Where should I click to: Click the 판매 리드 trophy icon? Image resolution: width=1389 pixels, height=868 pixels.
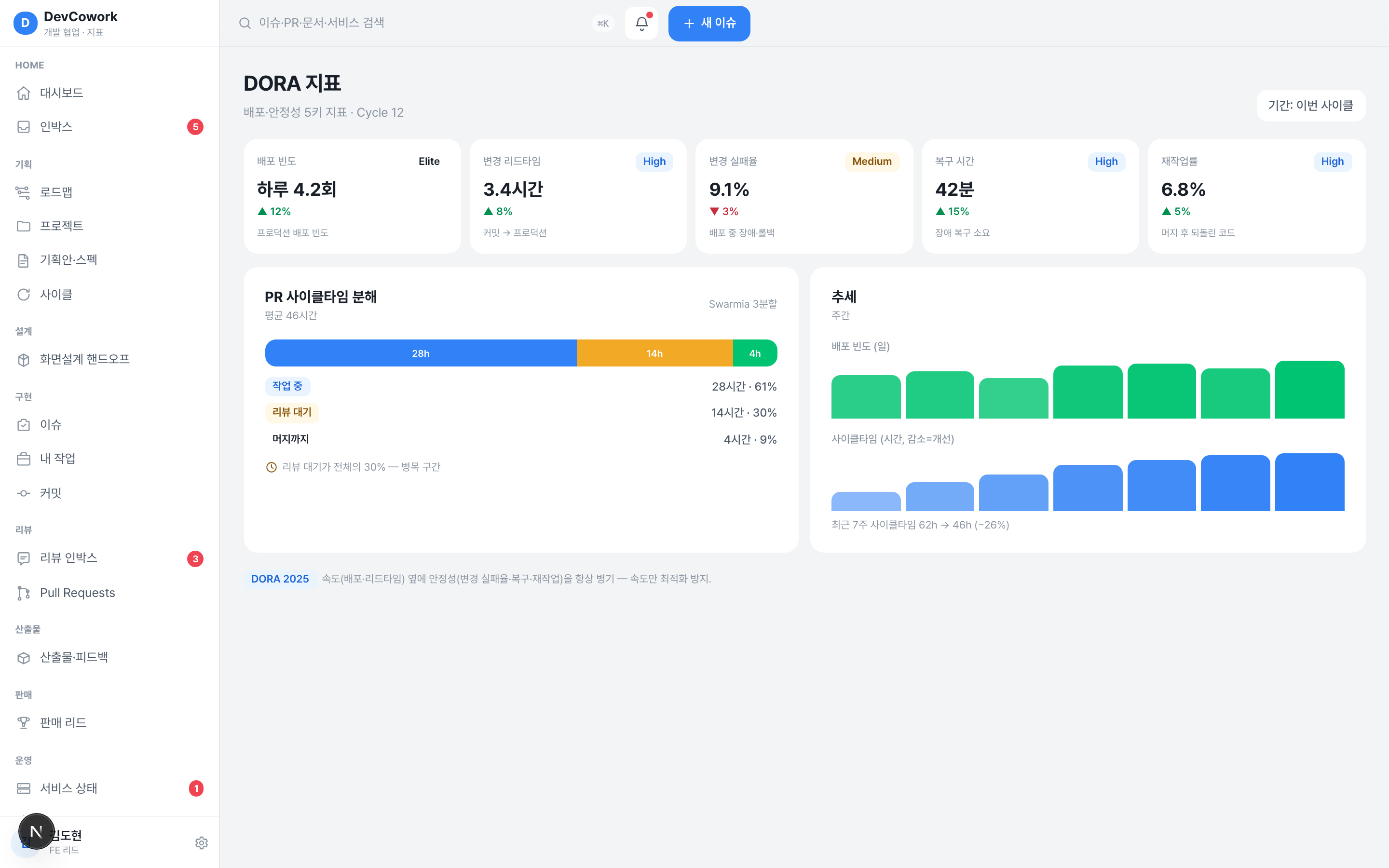click(x=24, y=723)
